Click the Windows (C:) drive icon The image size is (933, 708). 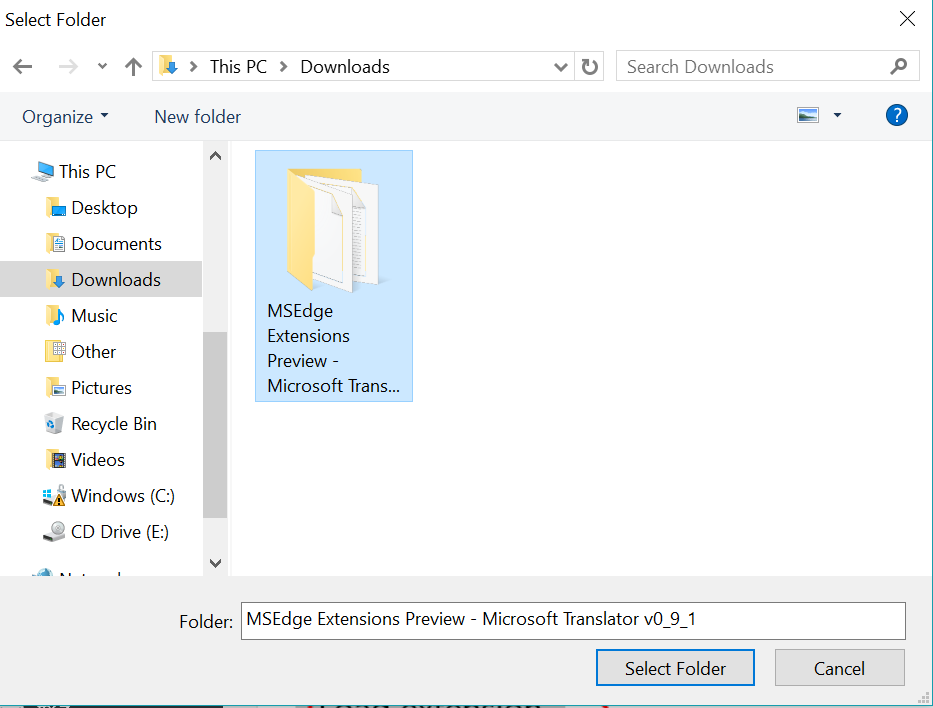pos(54,496)
